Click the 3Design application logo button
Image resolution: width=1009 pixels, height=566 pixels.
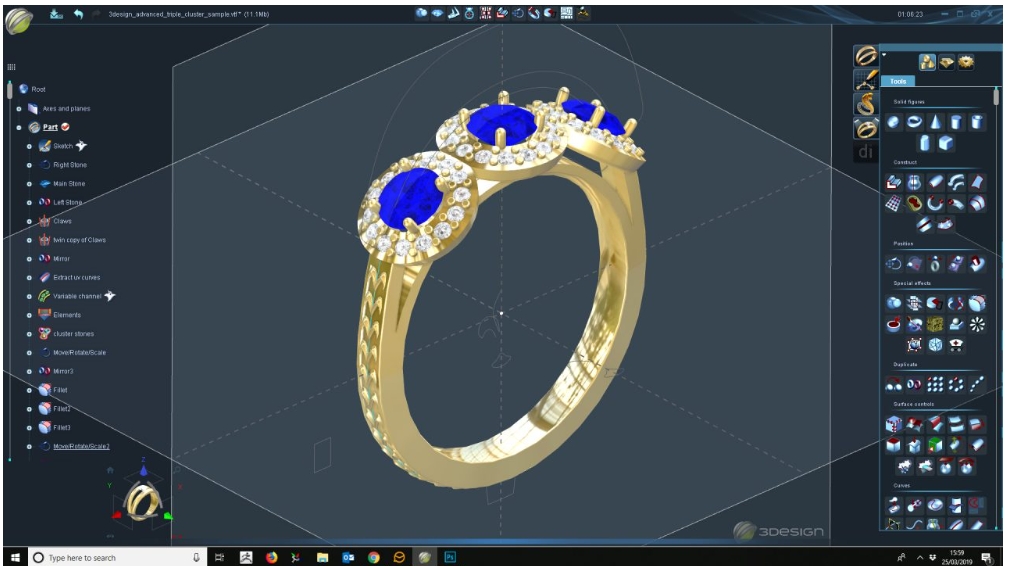(19, 21)
